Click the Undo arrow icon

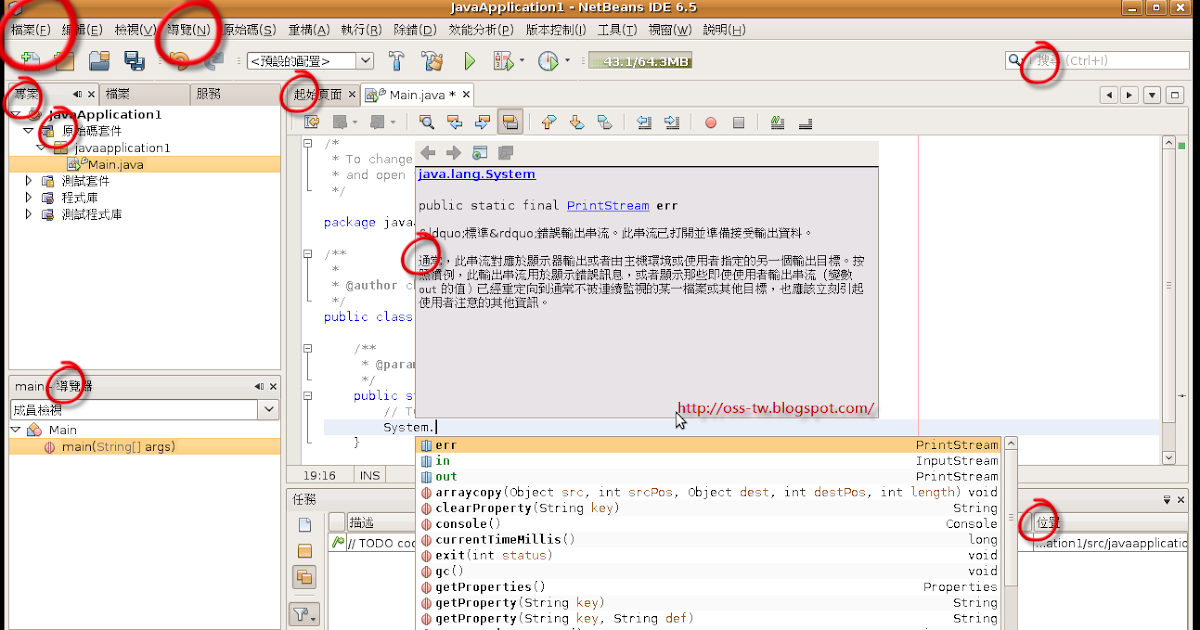[x=180, y=61]
